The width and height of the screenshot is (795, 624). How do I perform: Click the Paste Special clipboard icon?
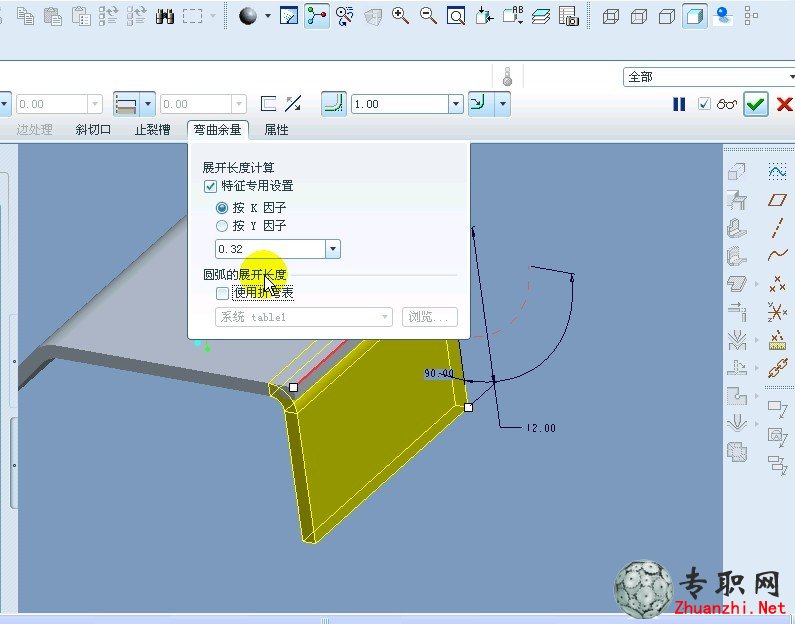(x=81, y=16)
